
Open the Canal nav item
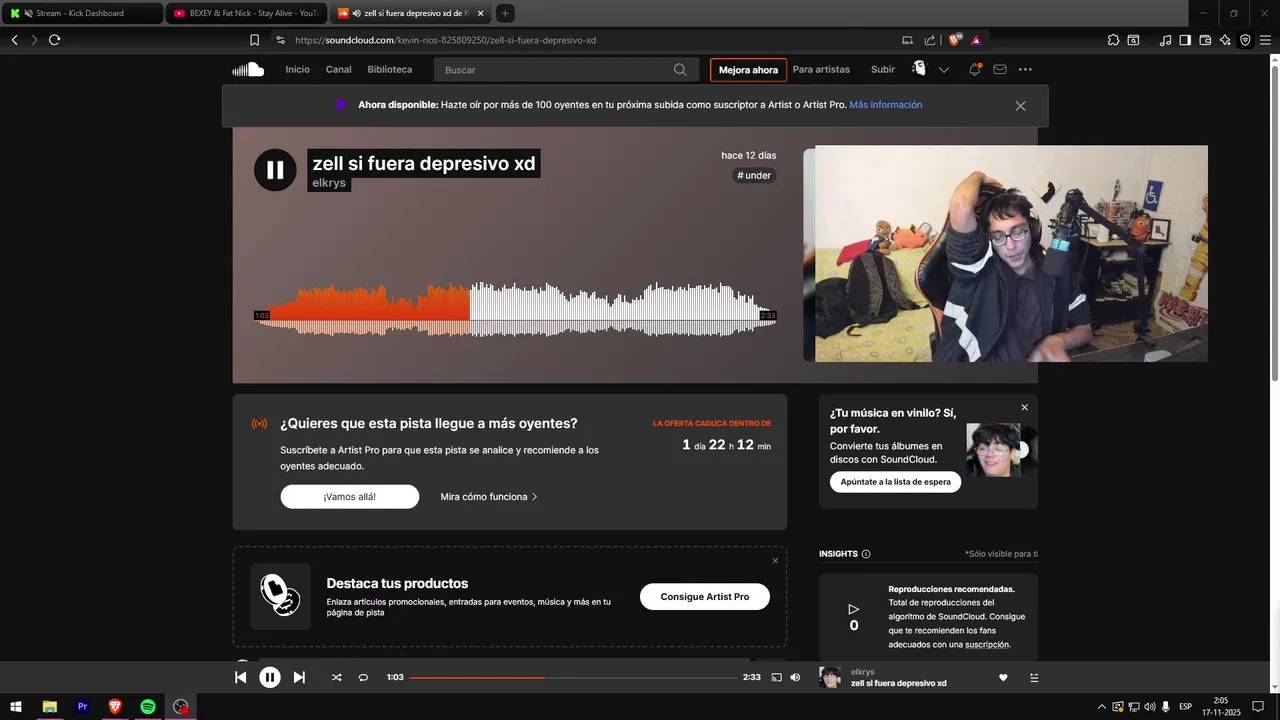tap(339, 69)
